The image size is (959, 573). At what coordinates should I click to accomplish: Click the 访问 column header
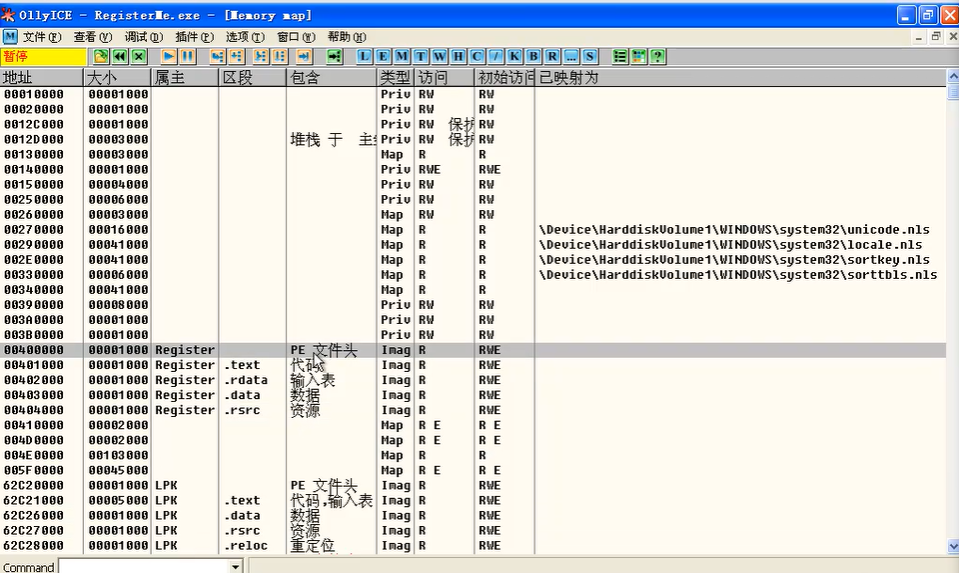point(445,78)
